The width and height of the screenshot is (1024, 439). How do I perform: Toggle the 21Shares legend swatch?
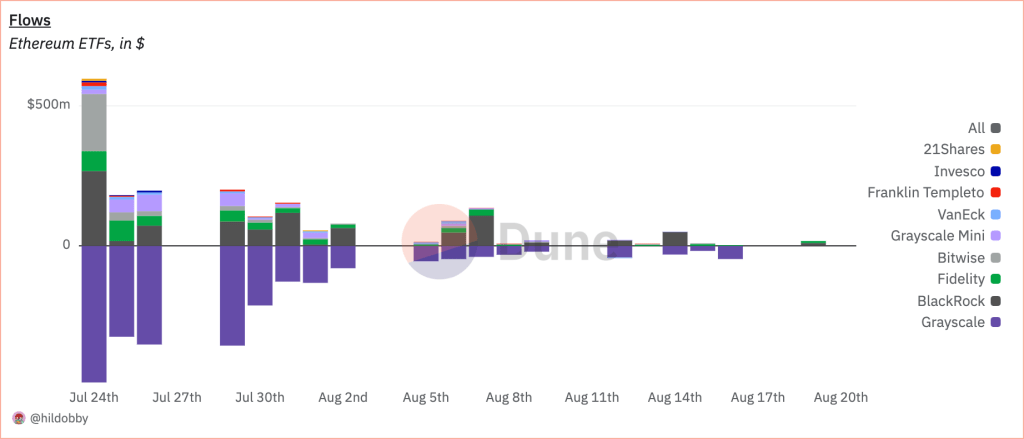(996, 150)
